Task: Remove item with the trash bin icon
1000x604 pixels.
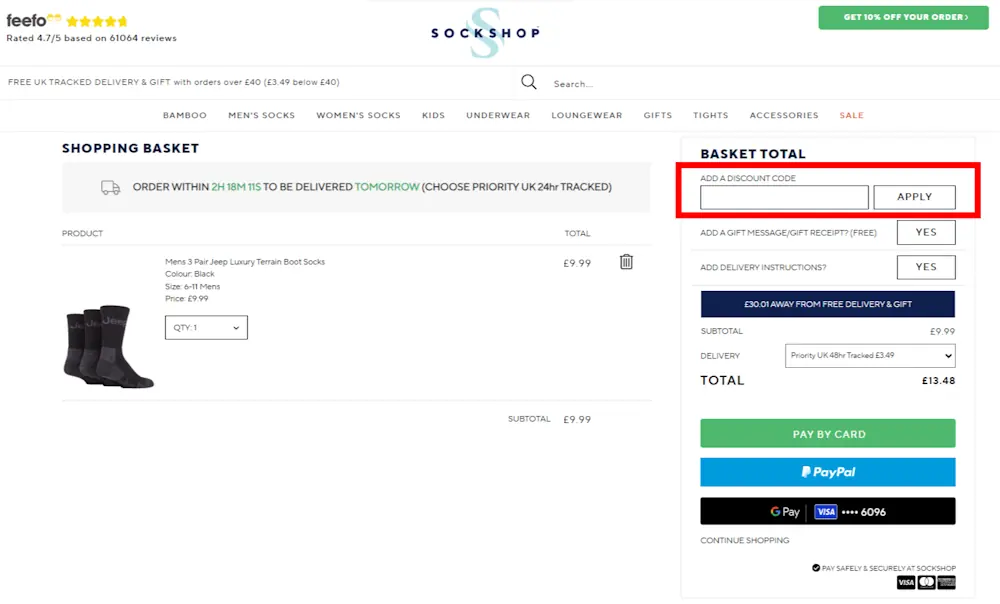Action: point(626,261)
